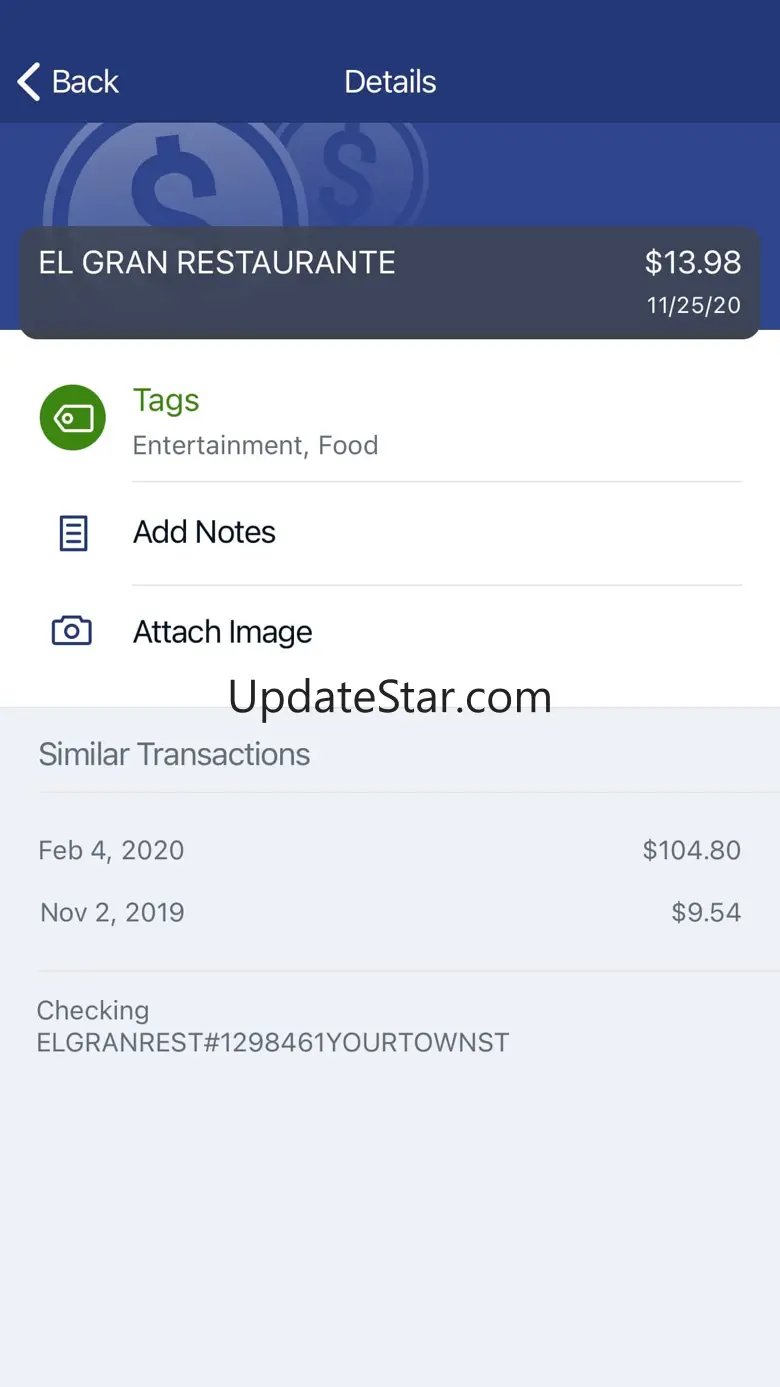Image resolution: width=780 pixels, height=1387 pixels.
Task: Tap the EL GRAN RESTAURANTE title
Action: click(217, 263)
